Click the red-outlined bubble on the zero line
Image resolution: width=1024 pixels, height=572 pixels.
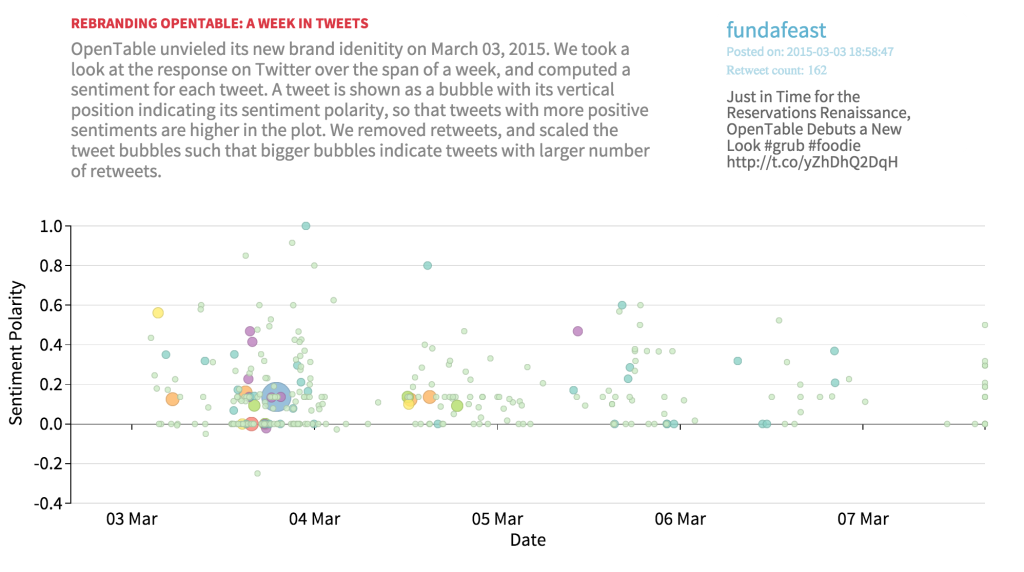pyautogui.click(x=252, y=424)
